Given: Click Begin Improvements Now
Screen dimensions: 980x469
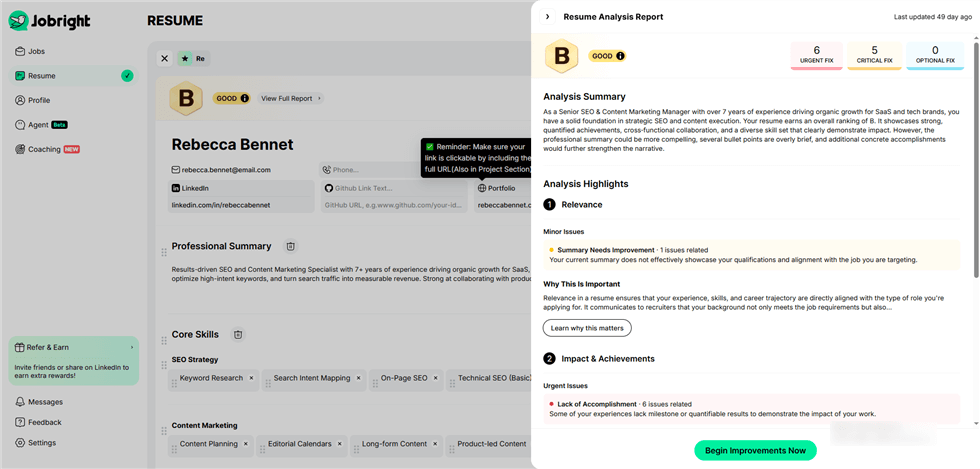Looking at the screenshot, I should pyautogui.click(x=755, y=450).
